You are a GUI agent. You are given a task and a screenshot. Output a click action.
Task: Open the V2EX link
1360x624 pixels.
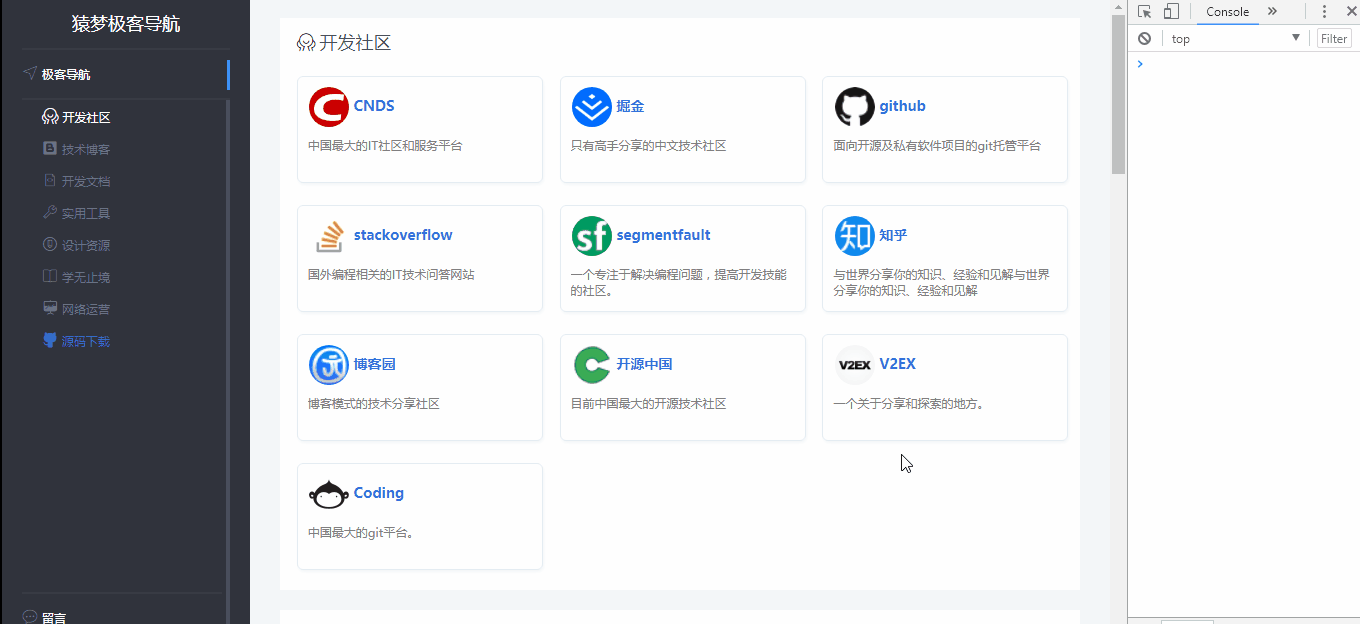pos(897,364)
